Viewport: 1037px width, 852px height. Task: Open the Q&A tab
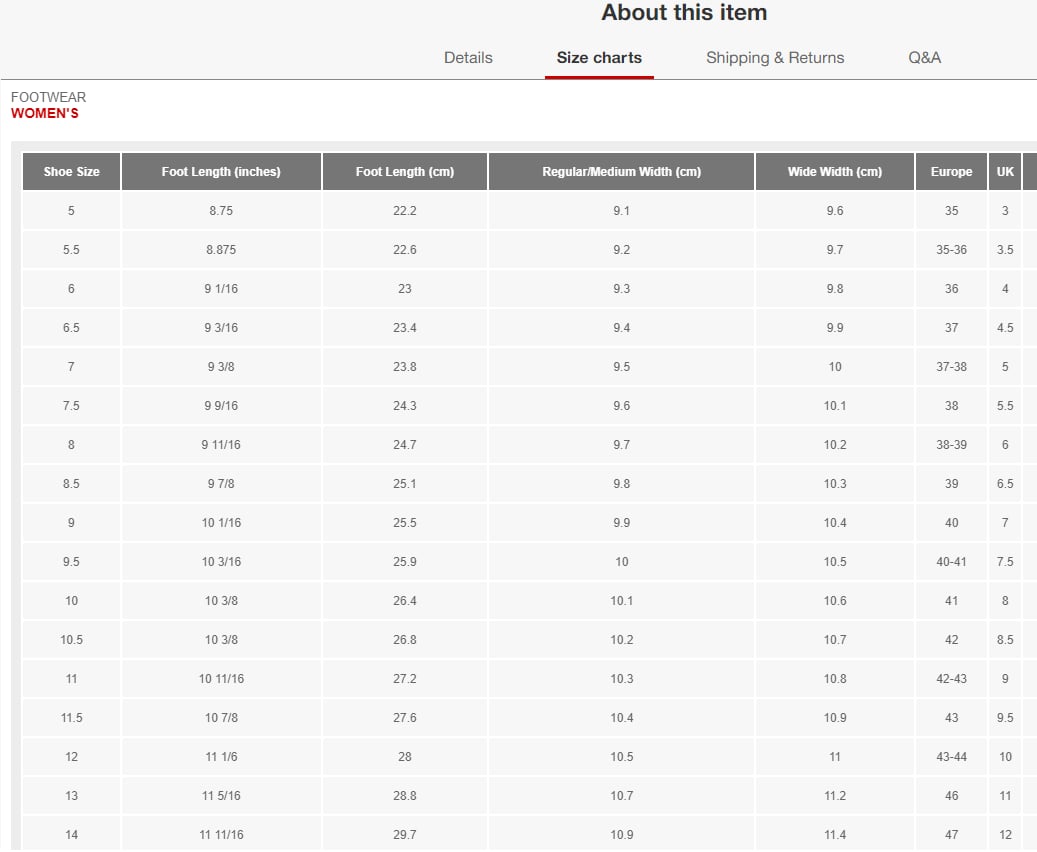[x=924, y=58]
